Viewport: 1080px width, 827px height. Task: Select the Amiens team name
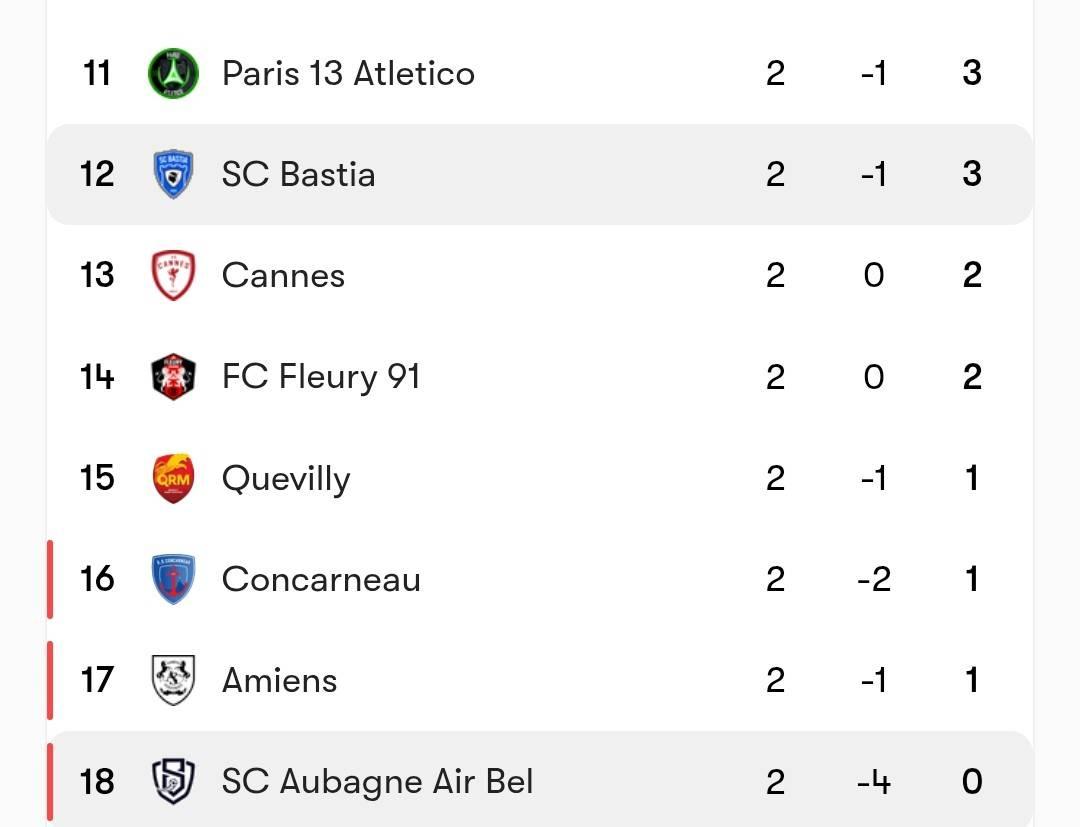[x=280, y=680]
